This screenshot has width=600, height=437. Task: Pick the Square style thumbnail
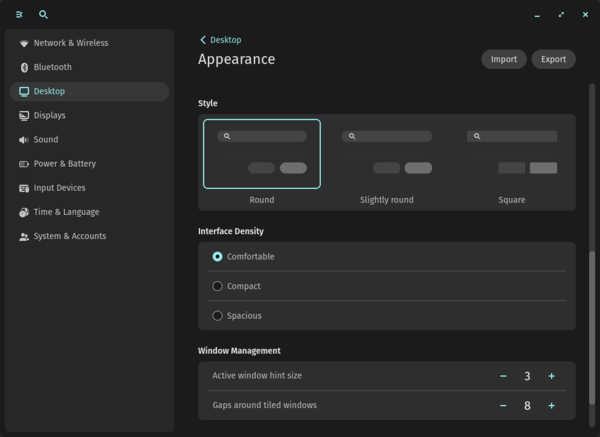point(512,154)
